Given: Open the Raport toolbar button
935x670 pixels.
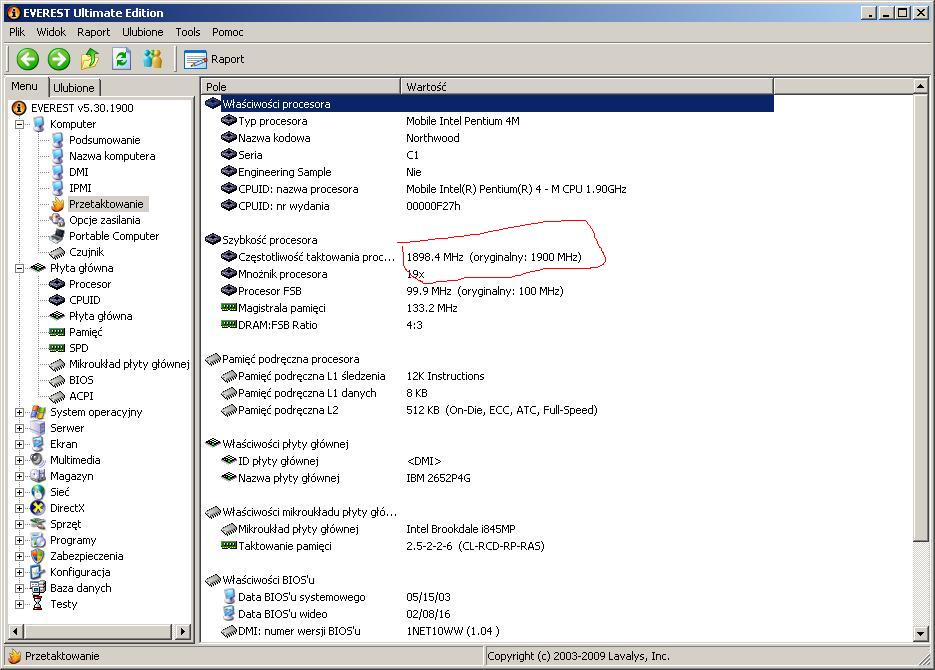Looking at the screenshot, I should coord(214,59).
